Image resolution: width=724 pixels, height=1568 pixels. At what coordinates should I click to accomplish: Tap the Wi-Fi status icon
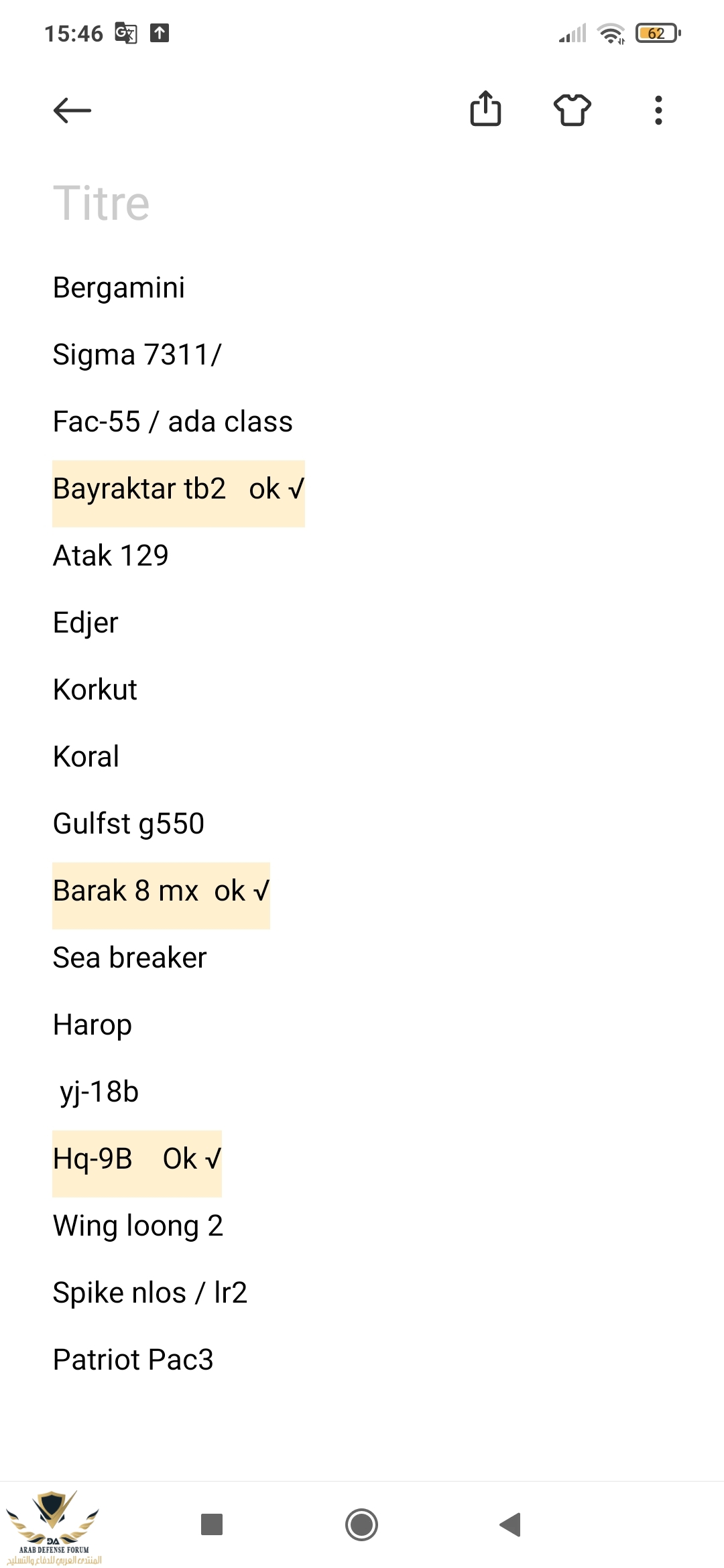point(611,33)
